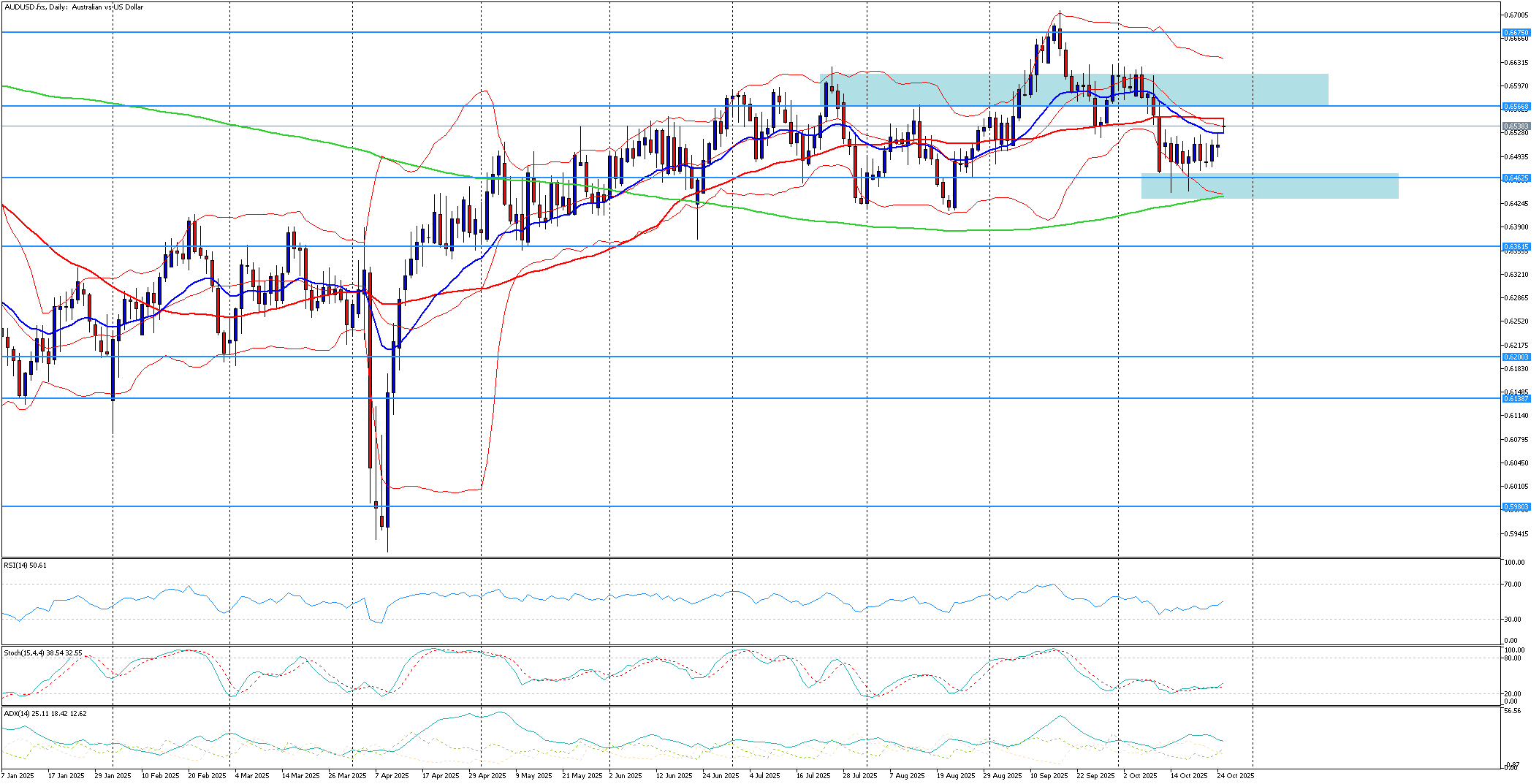Click the 0.63615 horizontal level label
This screenshot has height=784, width=1539.
pos(1515,247)
